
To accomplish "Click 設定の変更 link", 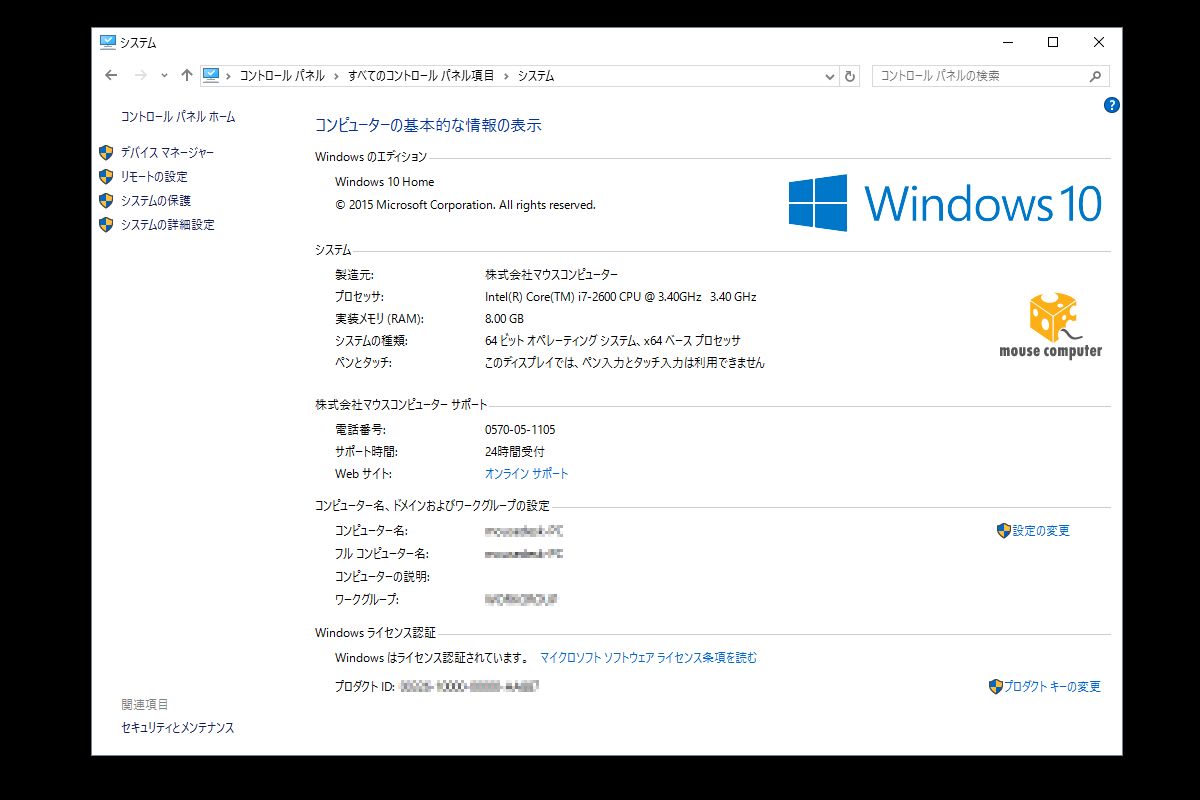I will (x=1041, y=531).
